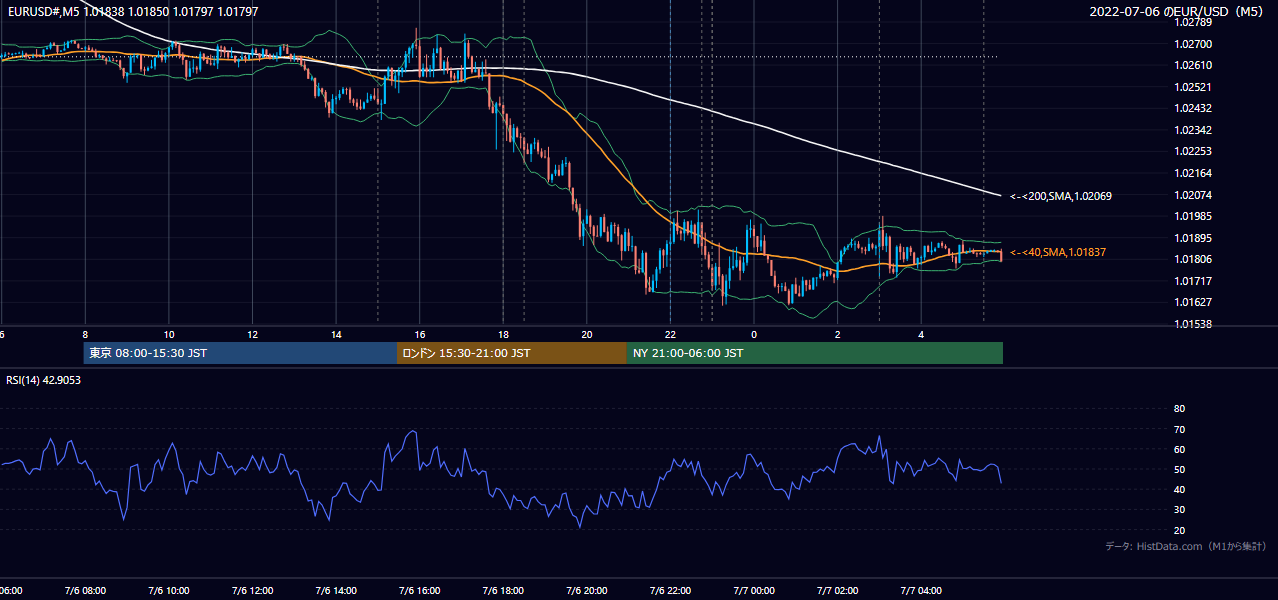Click the 7/6 08:00 date label
This screenshot has width=1278, height=600.
tap(85, 591)
